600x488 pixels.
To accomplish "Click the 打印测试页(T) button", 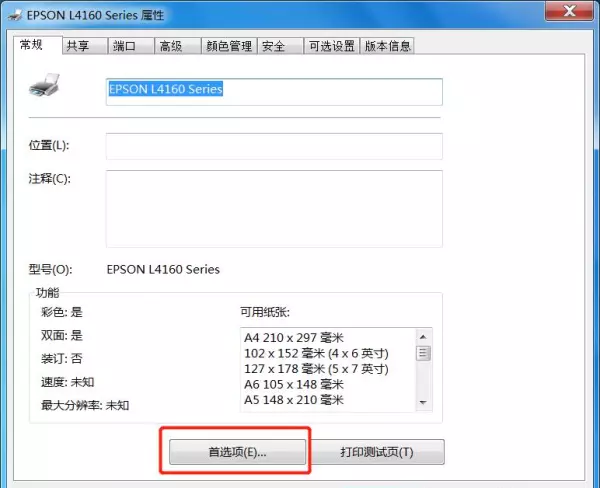I will pos(377,452).
